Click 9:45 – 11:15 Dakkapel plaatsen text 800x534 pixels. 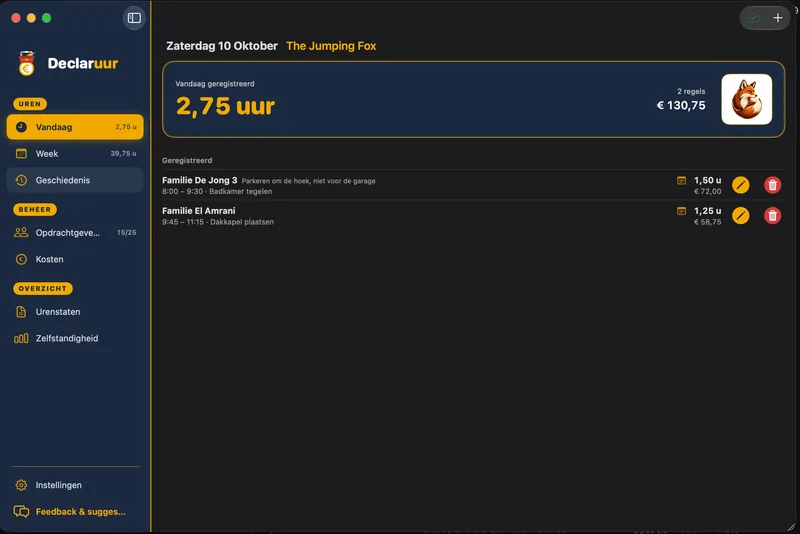point(218,222)
